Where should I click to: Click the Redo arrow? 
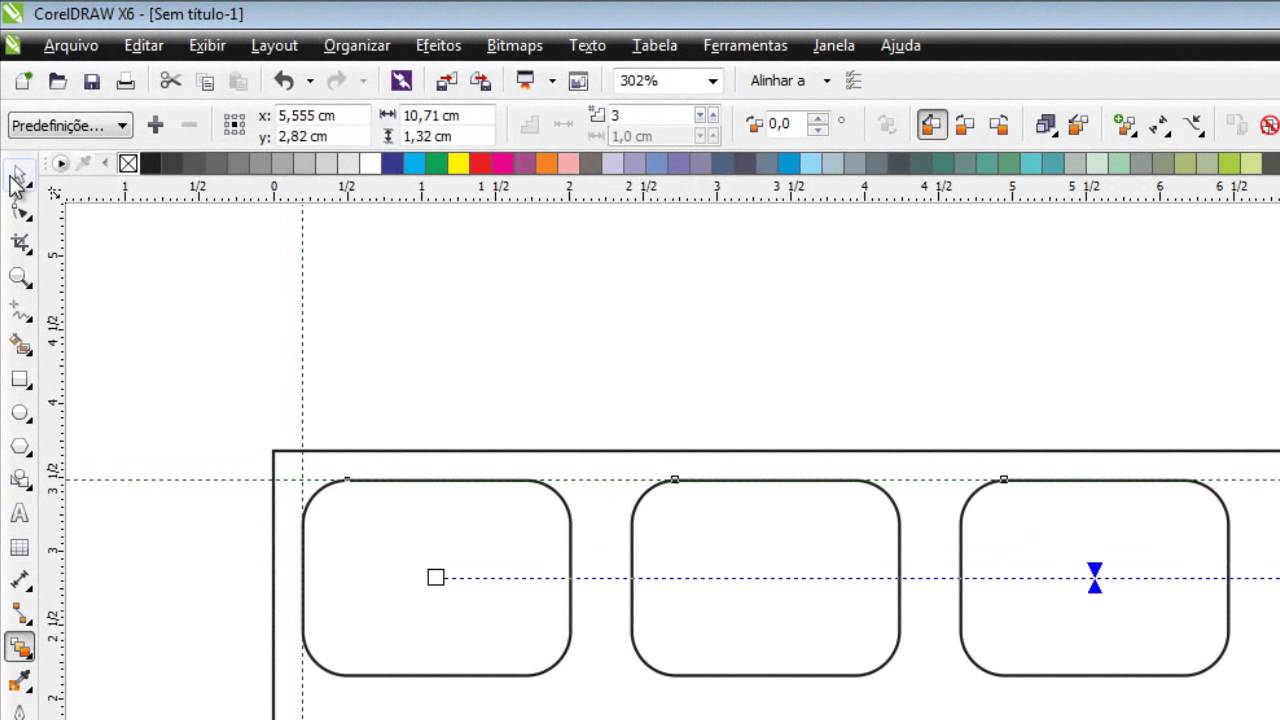(x=337, y=81)
